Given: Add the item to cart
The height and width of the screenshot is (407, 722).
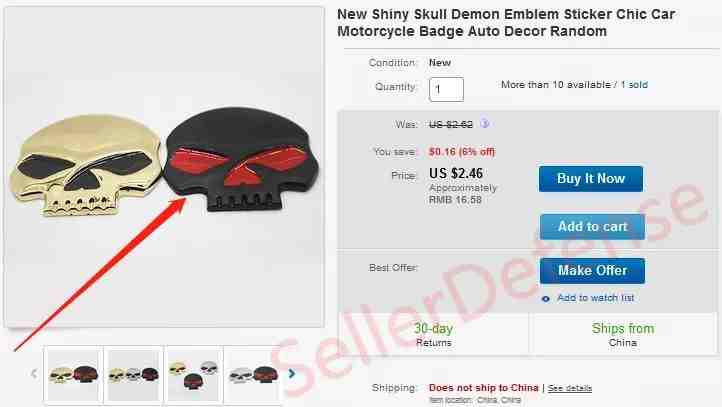Looking at the screenshot, I should (592, 227).
